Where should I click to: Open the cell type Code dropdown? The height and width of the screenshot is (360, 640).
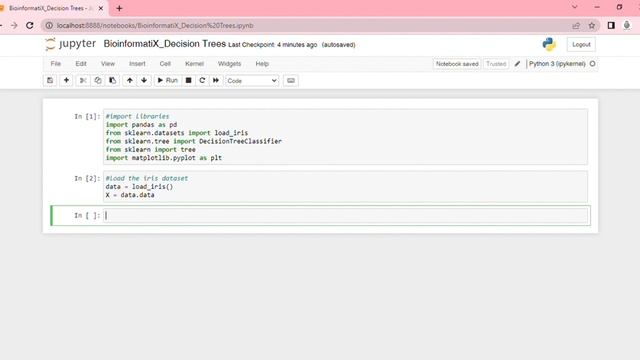[252, 81]
